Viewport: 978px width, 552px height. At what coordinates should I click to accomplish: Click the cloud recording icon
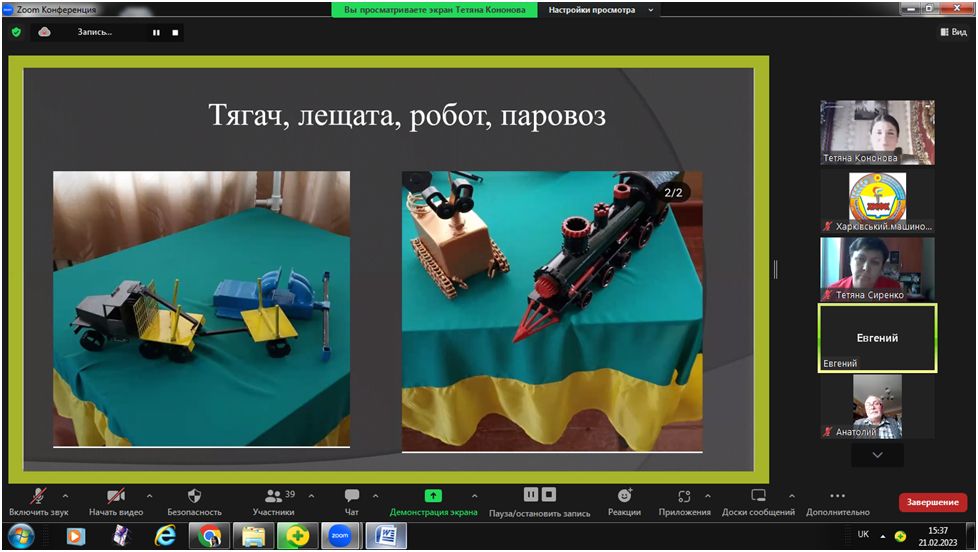[44, 32]
